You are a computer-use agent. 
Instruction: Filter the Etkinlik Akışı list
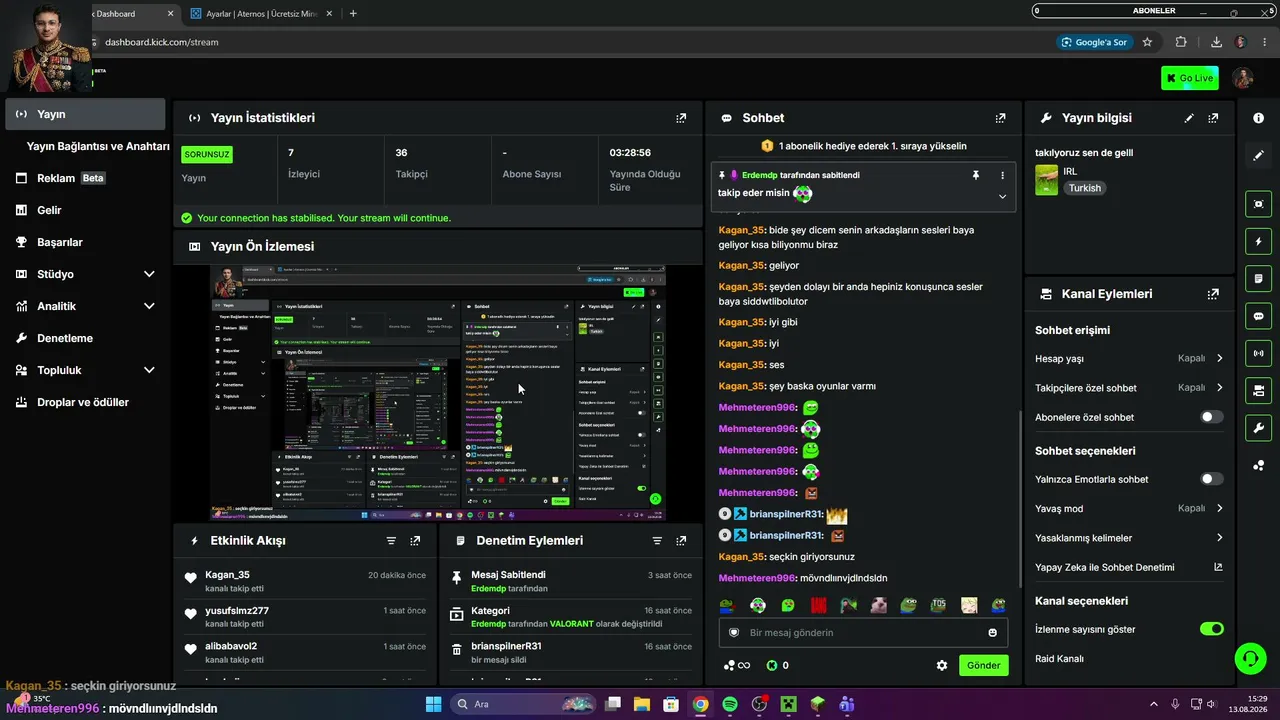pos(391,540)
